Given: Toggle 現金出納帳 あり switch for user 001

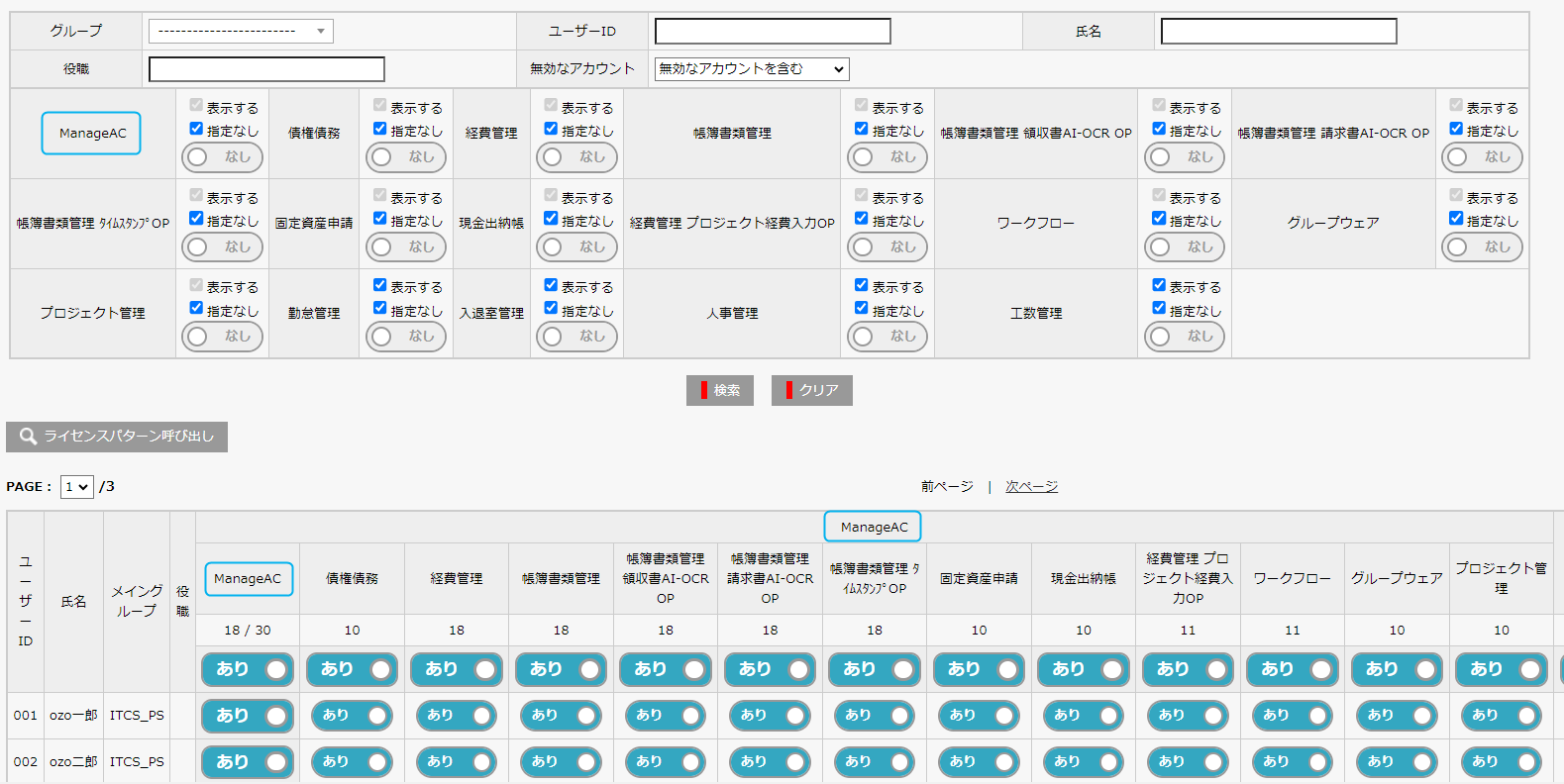Looking at the screenshot, I should 1083,716.
